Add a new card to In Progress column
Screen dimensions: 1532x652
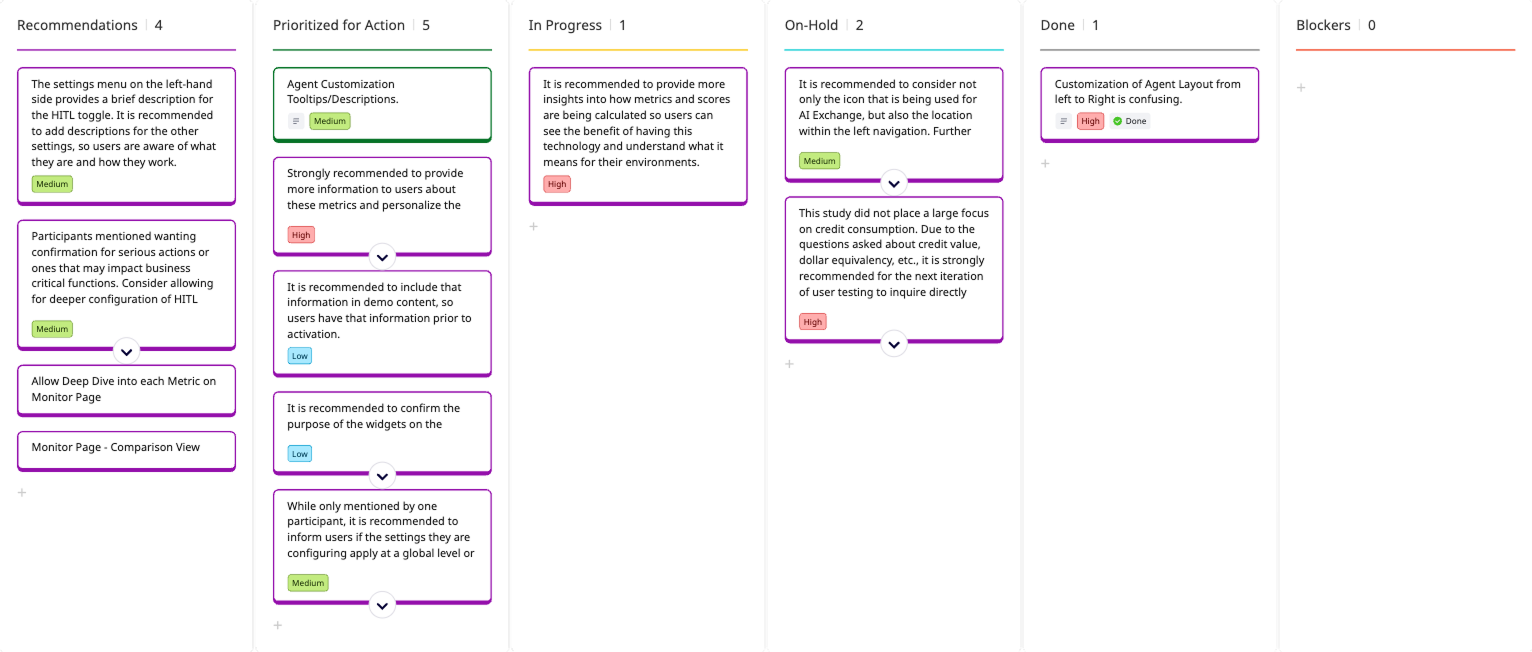[534, 227]
